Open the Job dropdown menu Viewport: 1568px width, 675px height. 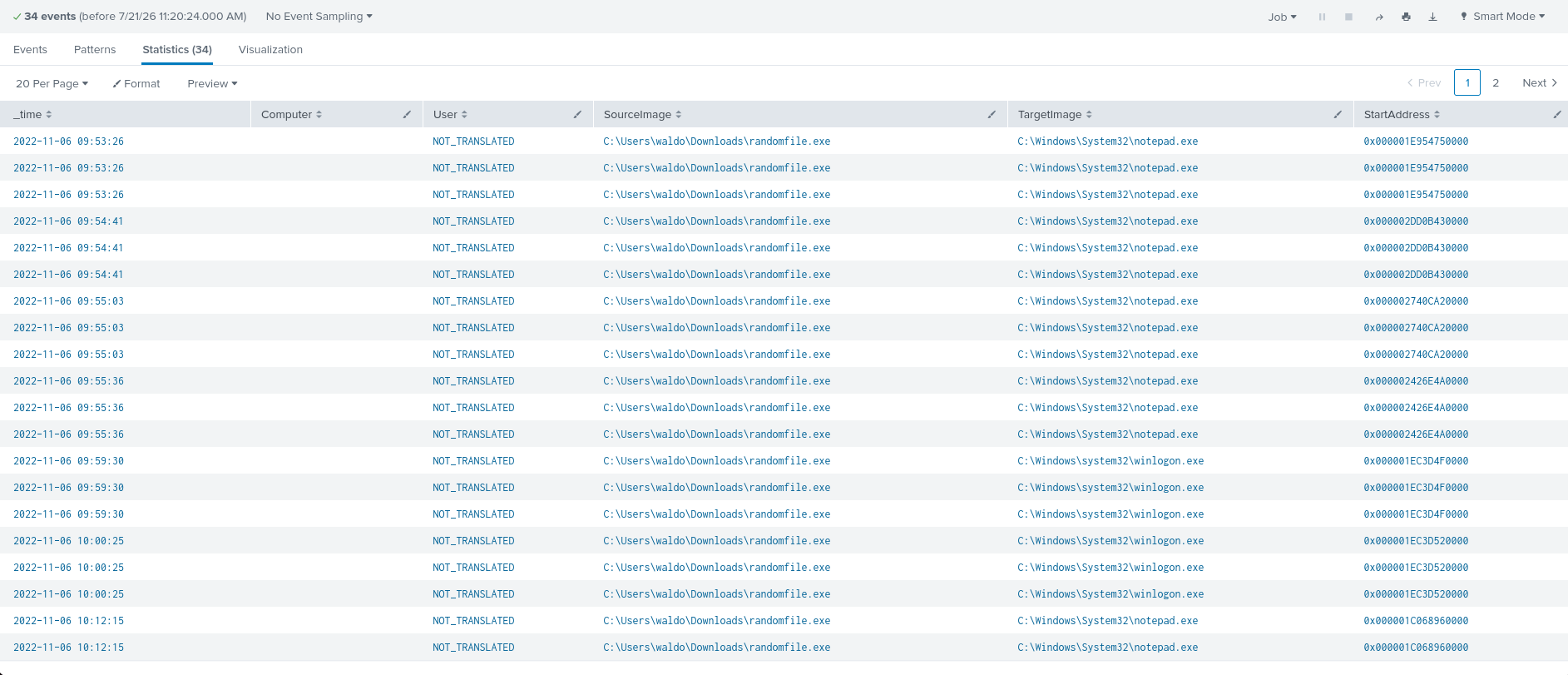(x=1282, y=17)
